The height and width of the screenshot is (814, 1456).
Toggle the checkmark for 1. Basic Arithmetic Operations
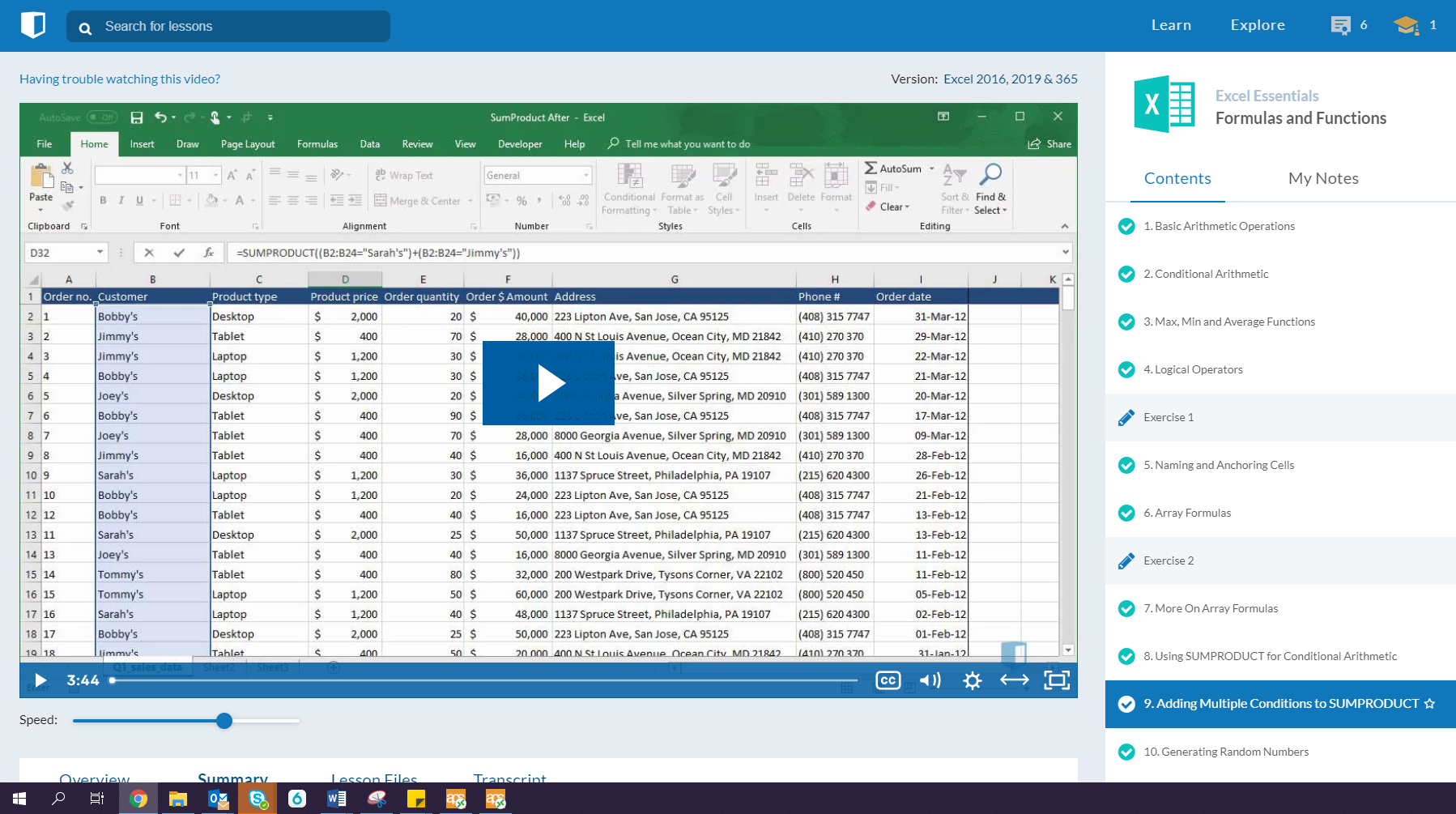tap(1126, 227)
